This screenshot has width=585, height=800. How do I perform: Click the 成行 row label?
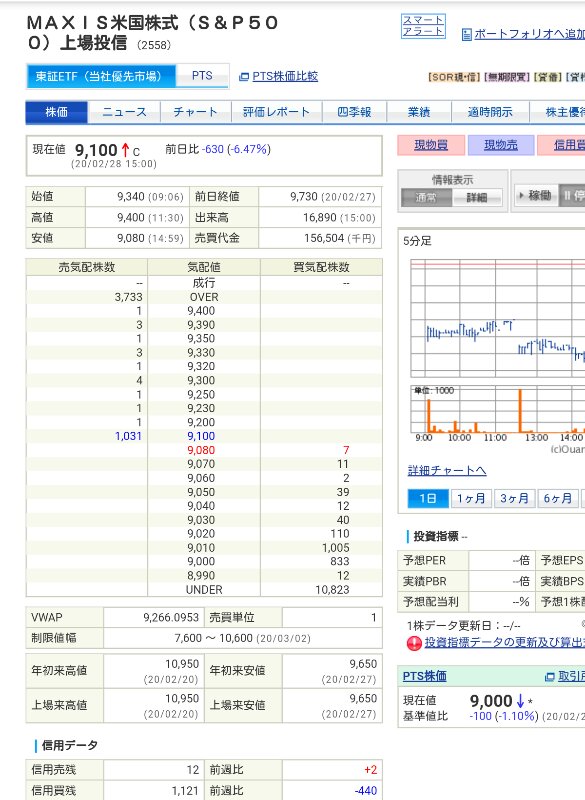coord(204,283)
